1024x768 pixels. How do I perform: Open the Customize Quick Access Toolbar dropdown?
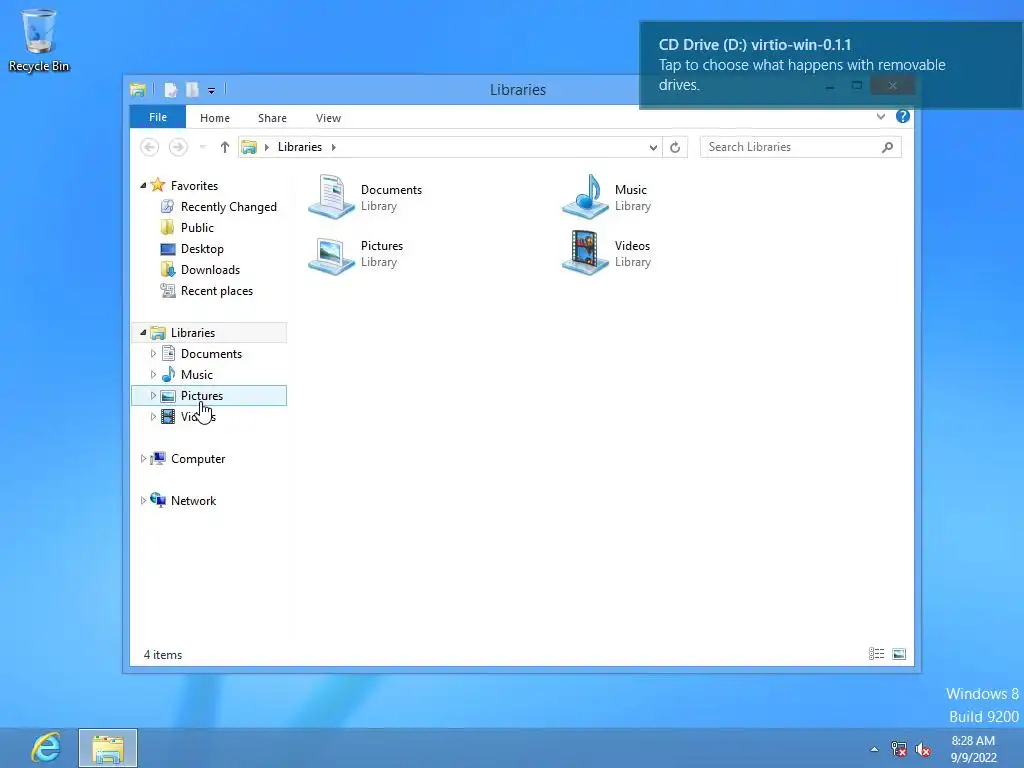pyautogui.click(x=212, y=91)
